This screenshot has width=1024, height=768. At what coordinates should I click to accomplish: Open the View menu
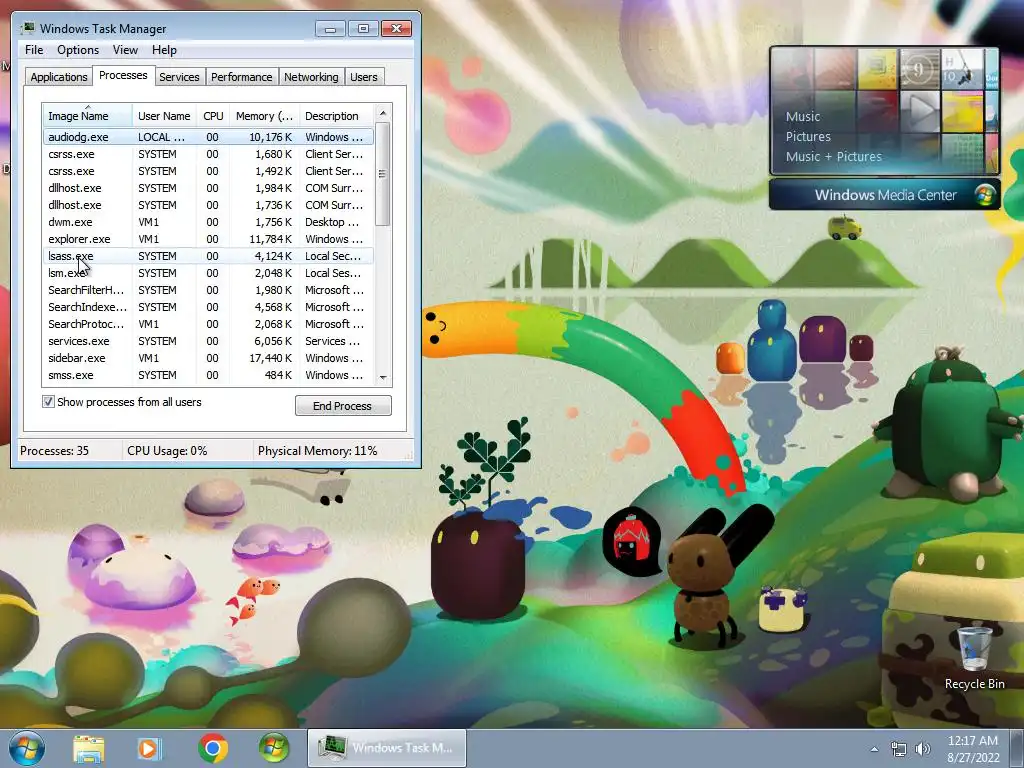click(x=125, y=50)
